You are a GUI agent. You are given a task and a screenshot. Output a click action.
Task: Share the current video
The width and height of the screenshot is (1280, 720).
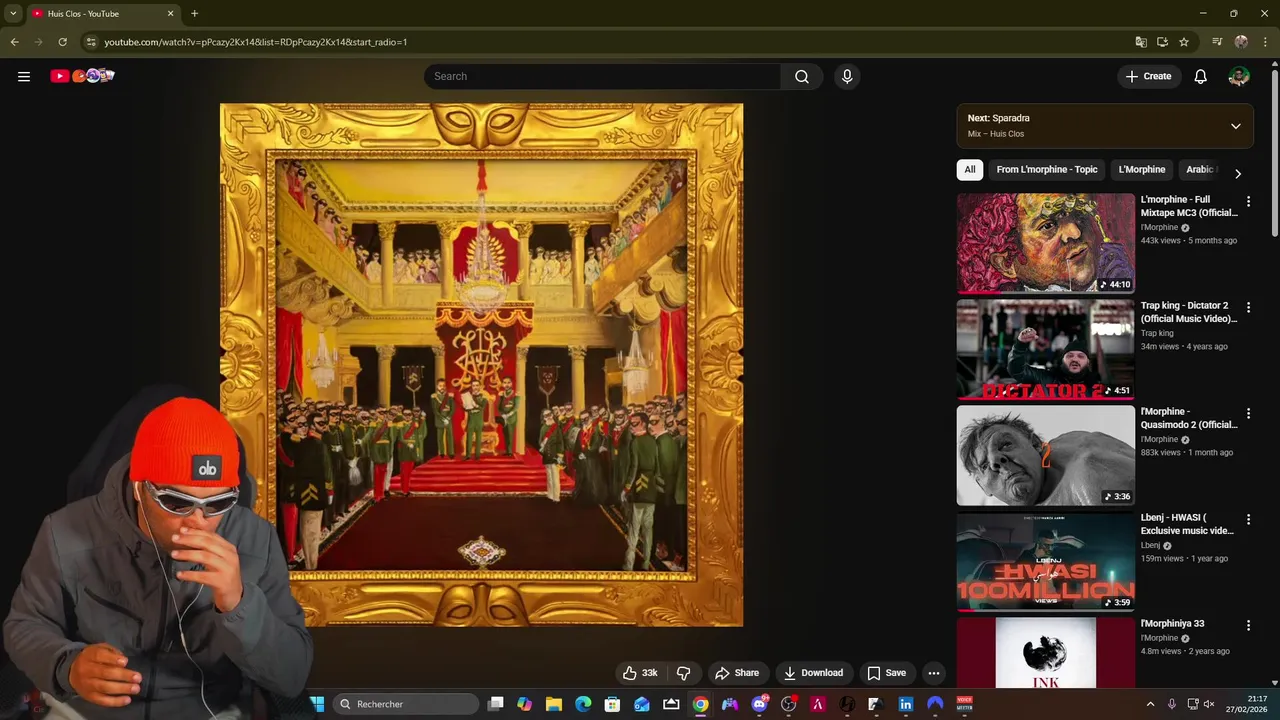(x=737, y=673)
